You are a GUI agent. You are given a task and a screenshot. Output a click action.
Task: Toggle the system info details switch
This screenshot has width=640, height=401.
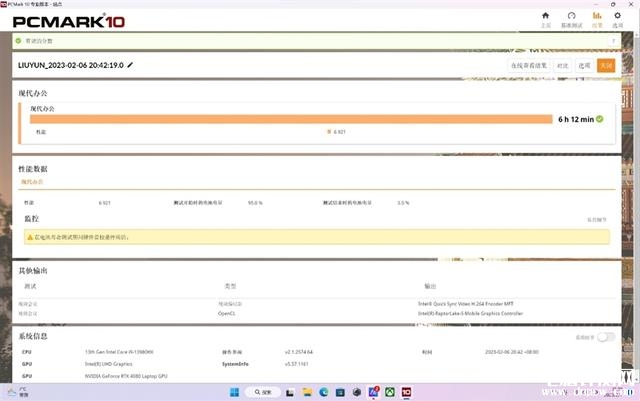[606, 337]
